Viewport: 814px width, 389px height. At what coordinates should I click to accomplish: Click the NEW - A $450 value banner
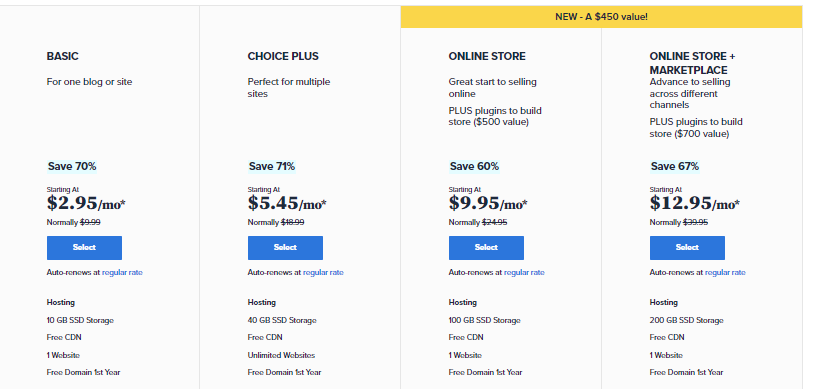601,17
